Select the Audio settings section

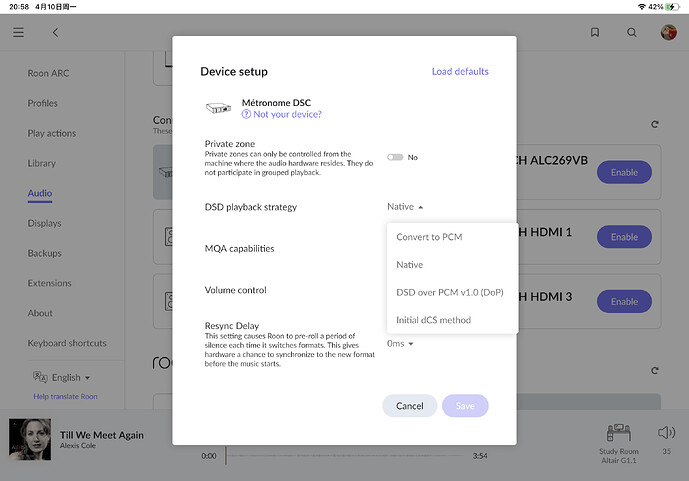click(x=40, y=193)
